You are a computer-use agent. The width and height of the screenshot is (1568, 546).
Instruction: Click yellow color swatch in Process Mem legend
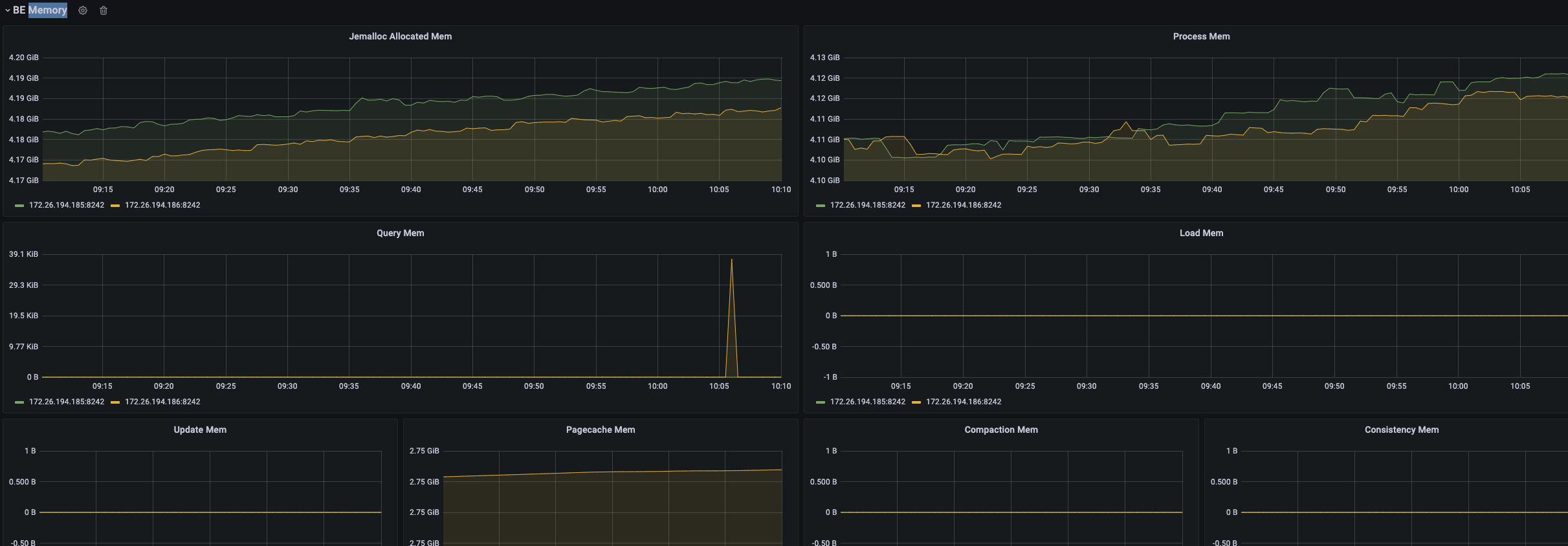point(916,206)
